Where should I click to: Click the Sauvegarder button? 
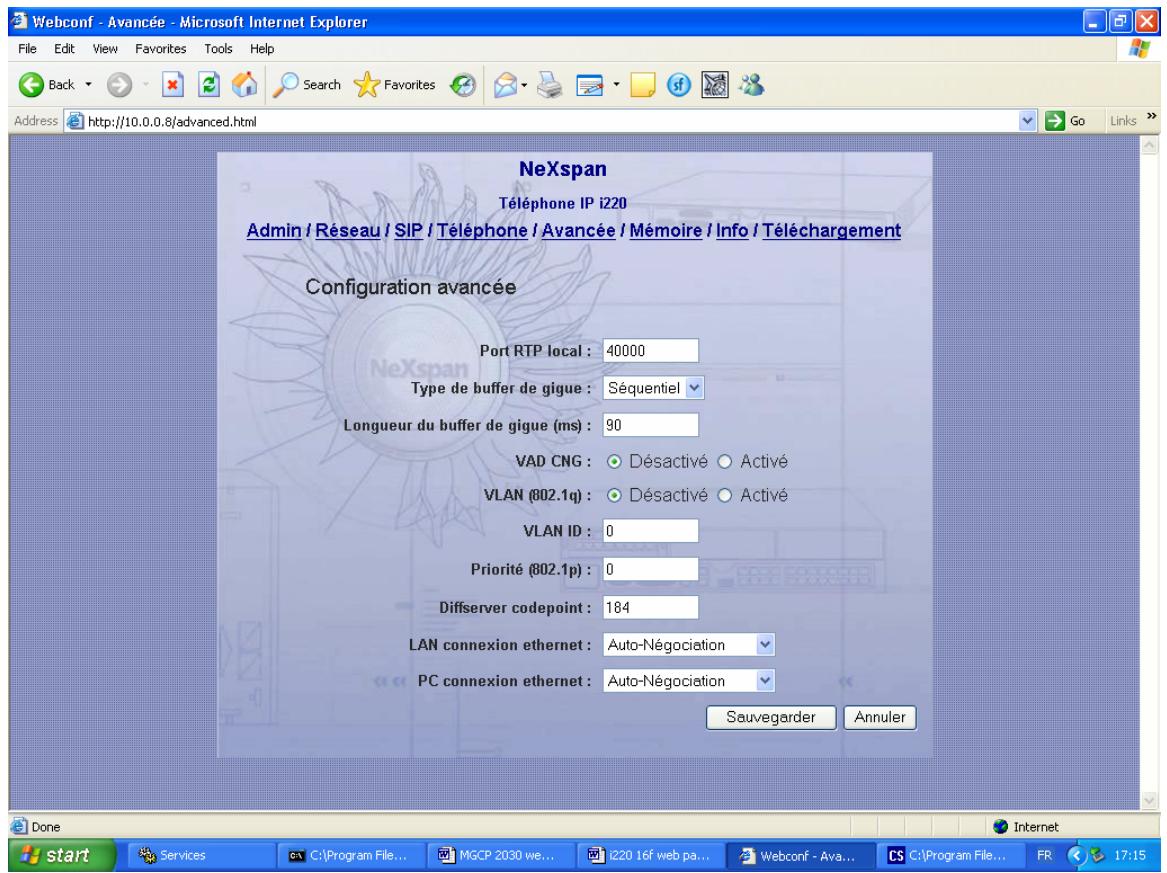[x=770, y=717]
